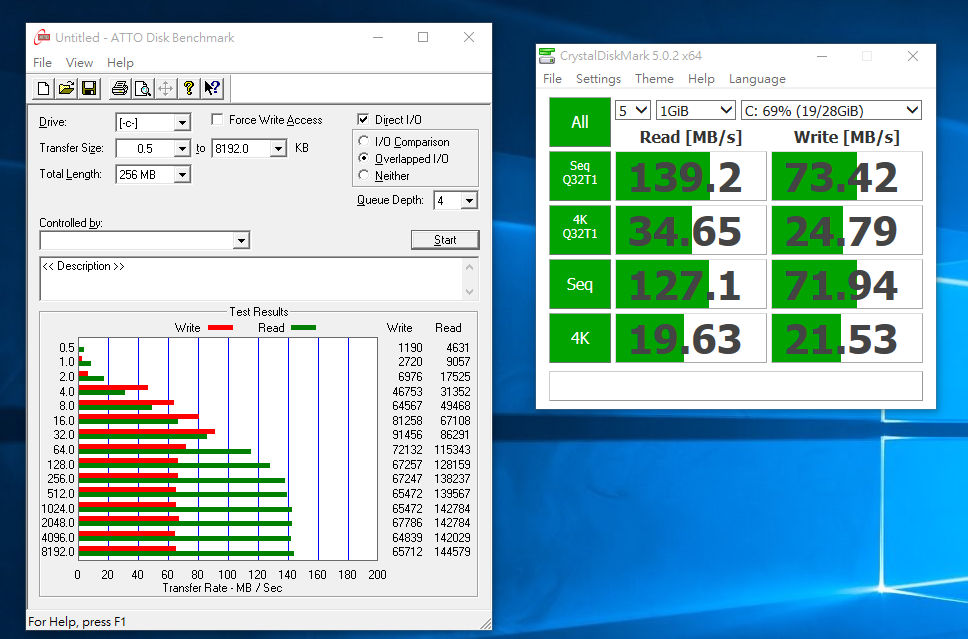Maximize the ATTO Disk Benchmark window
The height and width of the screenshot is (639, 968).
(423, 37)
